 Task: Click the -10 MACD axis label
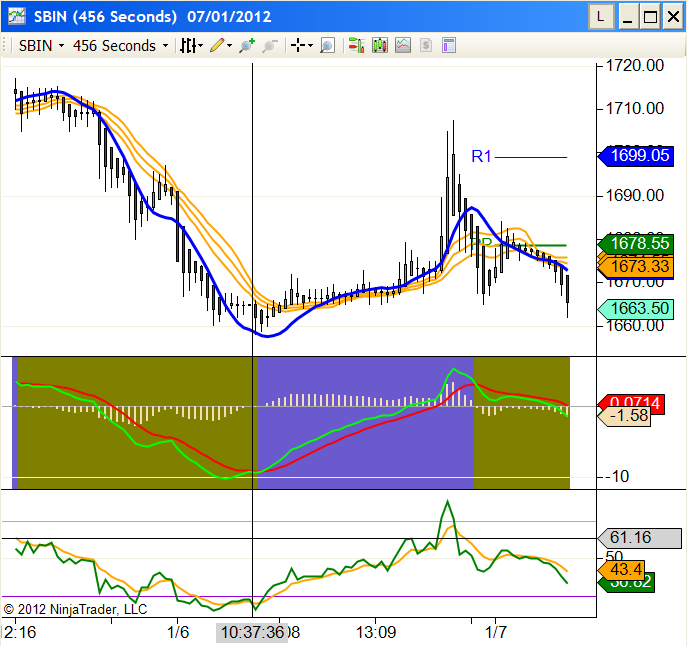617,476
